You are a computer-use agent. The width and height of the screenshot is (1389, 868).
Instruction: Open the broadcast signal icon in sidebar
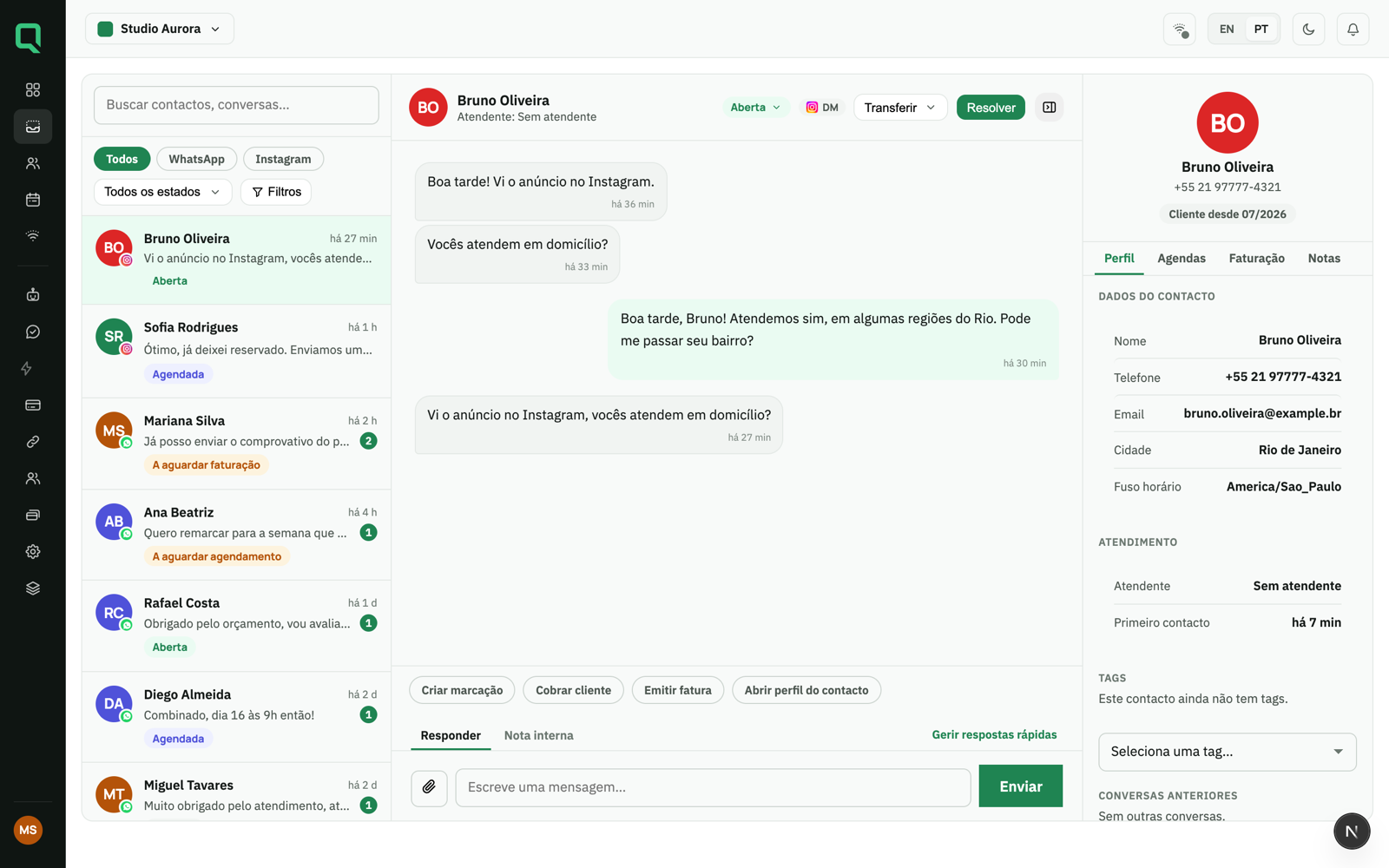[x=33, y=236]
